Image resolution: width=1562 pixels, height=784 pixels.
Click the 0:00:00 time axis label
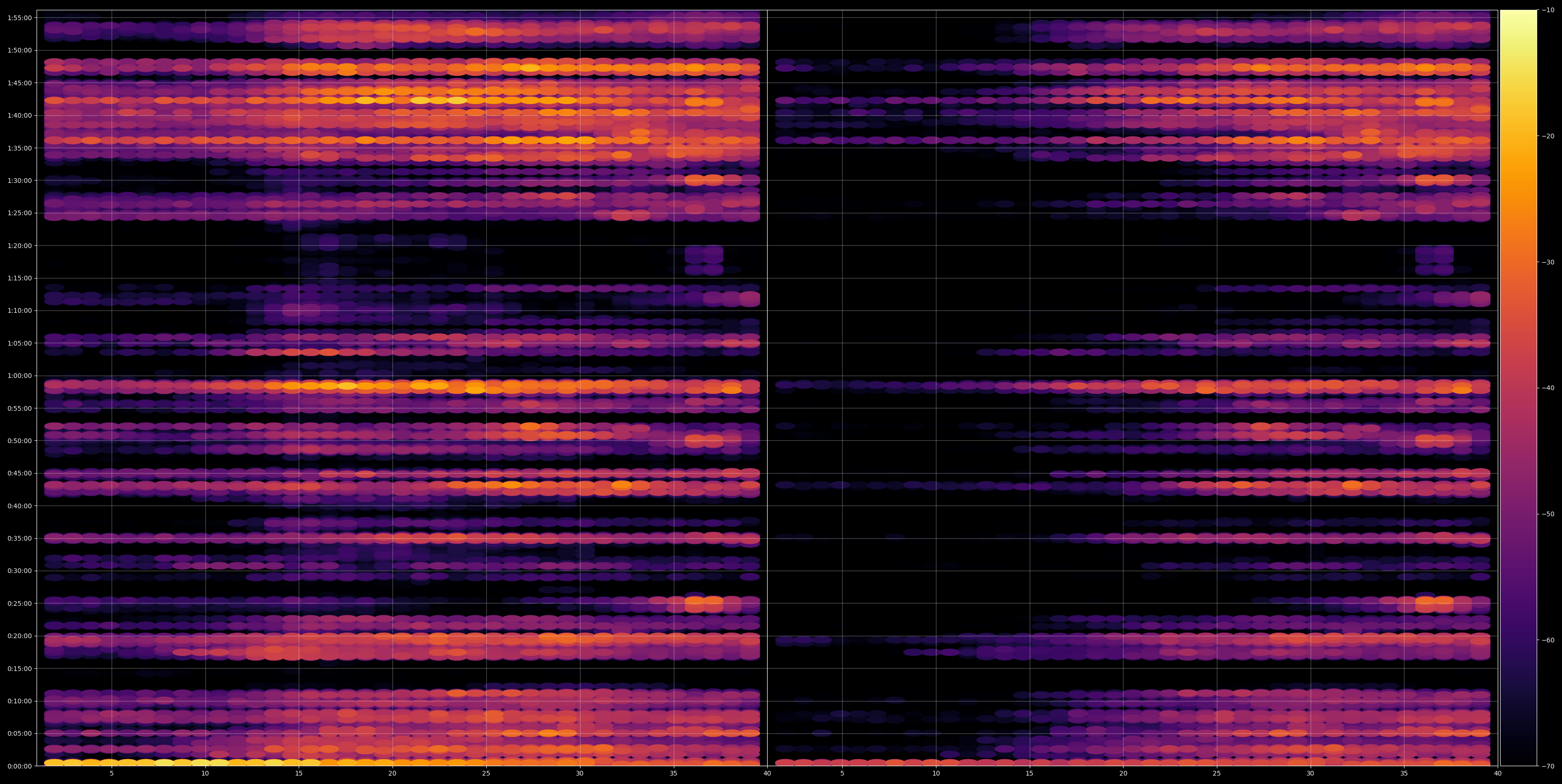[x=19, y=766]
